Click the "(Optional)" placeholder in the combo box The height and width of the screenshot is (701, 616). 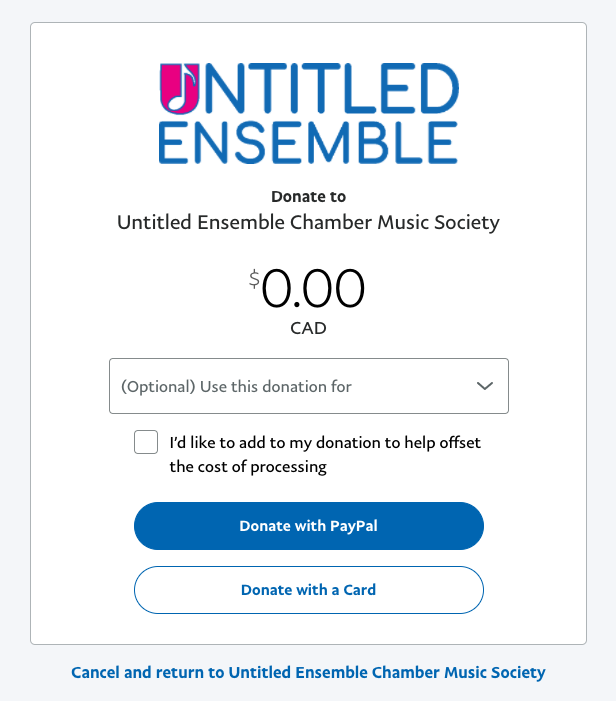pyautogui.click(x=158, y=386)
